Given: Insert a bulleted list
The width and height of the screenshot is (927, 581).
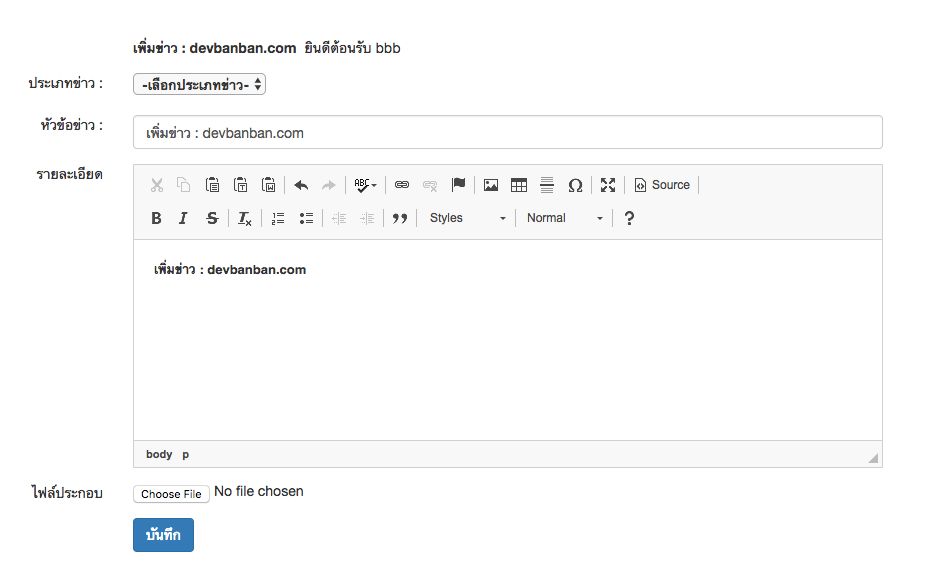Looking at the screenshot, I should click(306, 218).
